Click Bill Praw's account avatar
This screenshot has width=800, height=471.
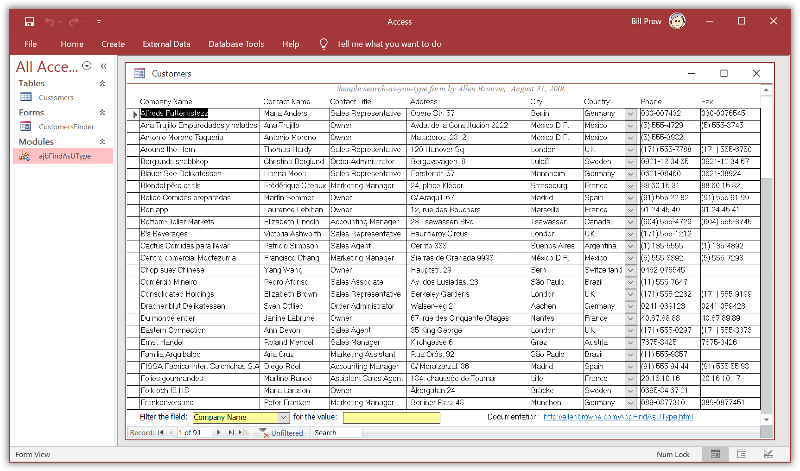(x=677, y=21)
